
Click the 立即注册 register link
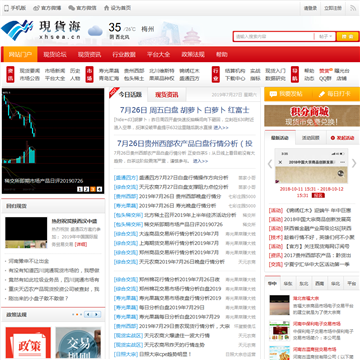333,8
